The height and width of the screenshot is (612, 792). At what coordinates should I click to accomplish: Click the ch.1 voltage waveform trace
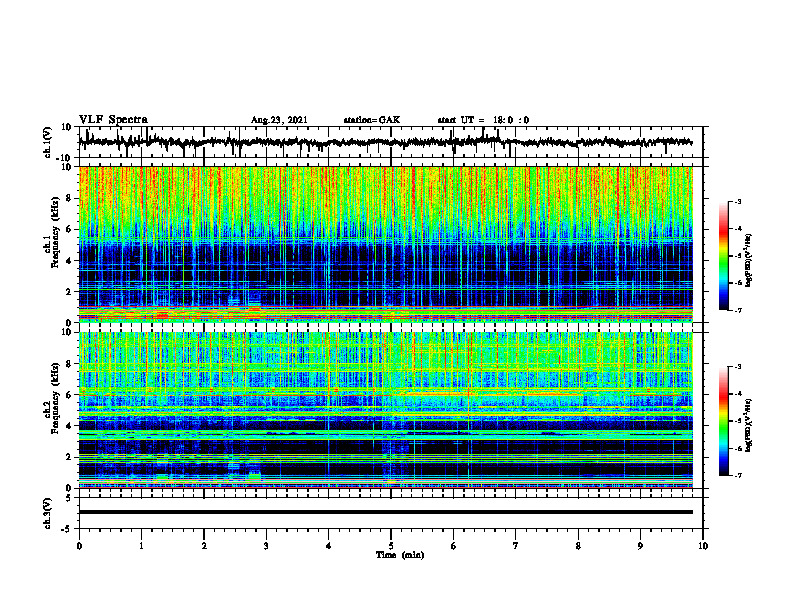pos(385,142)
